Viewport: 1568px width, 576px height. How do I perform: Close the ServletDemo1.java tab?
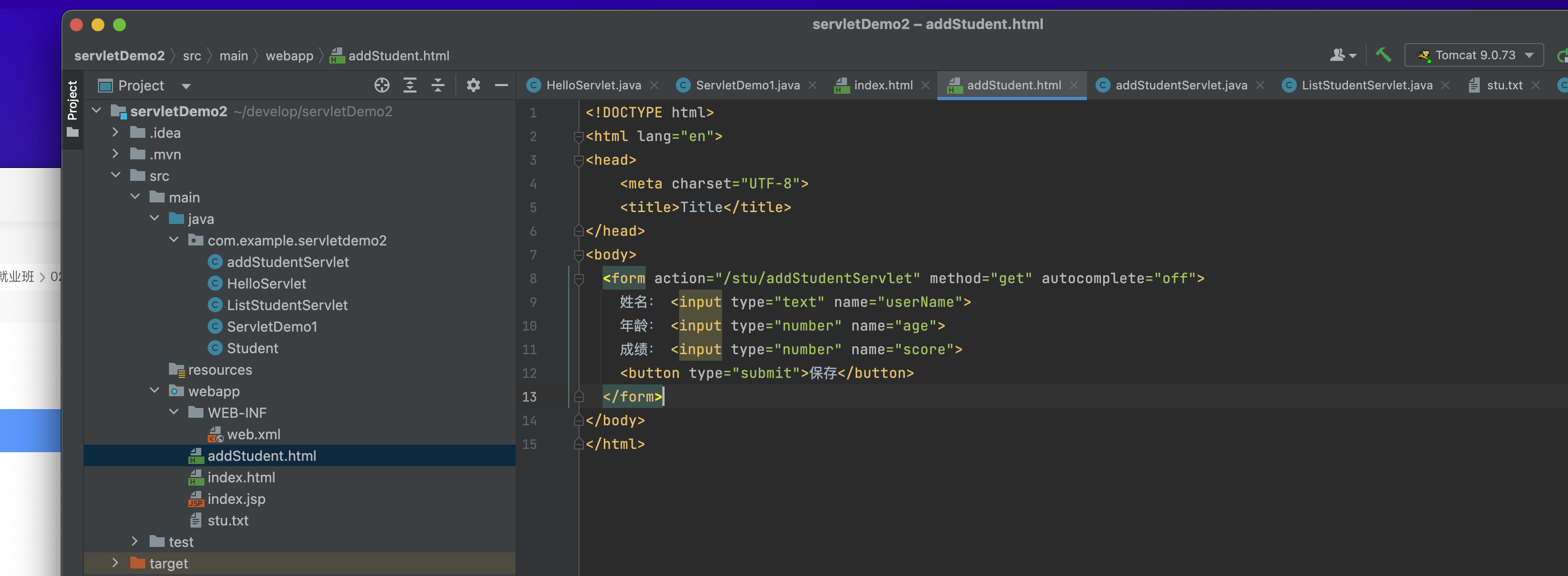813,85
